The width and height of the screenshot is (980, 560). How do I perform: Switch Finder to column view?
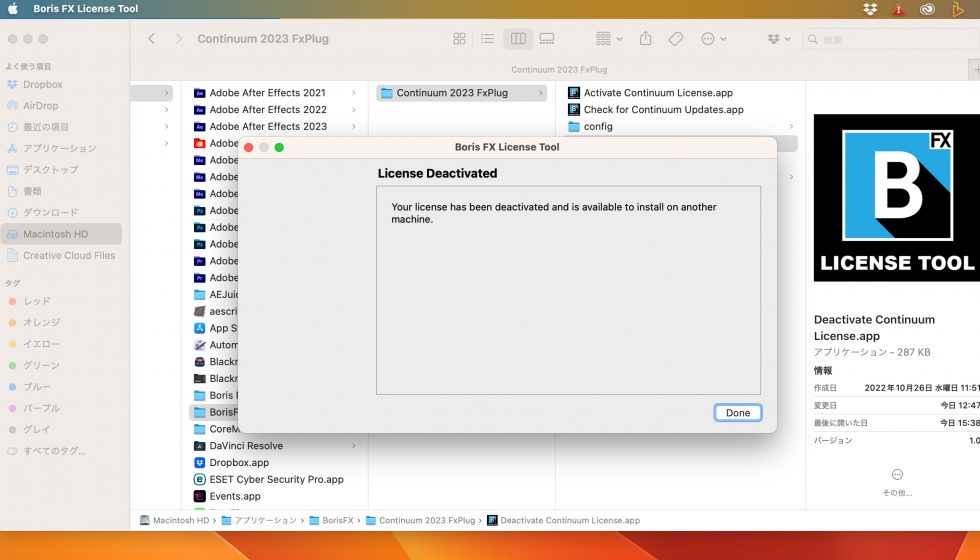pos(518,39)
